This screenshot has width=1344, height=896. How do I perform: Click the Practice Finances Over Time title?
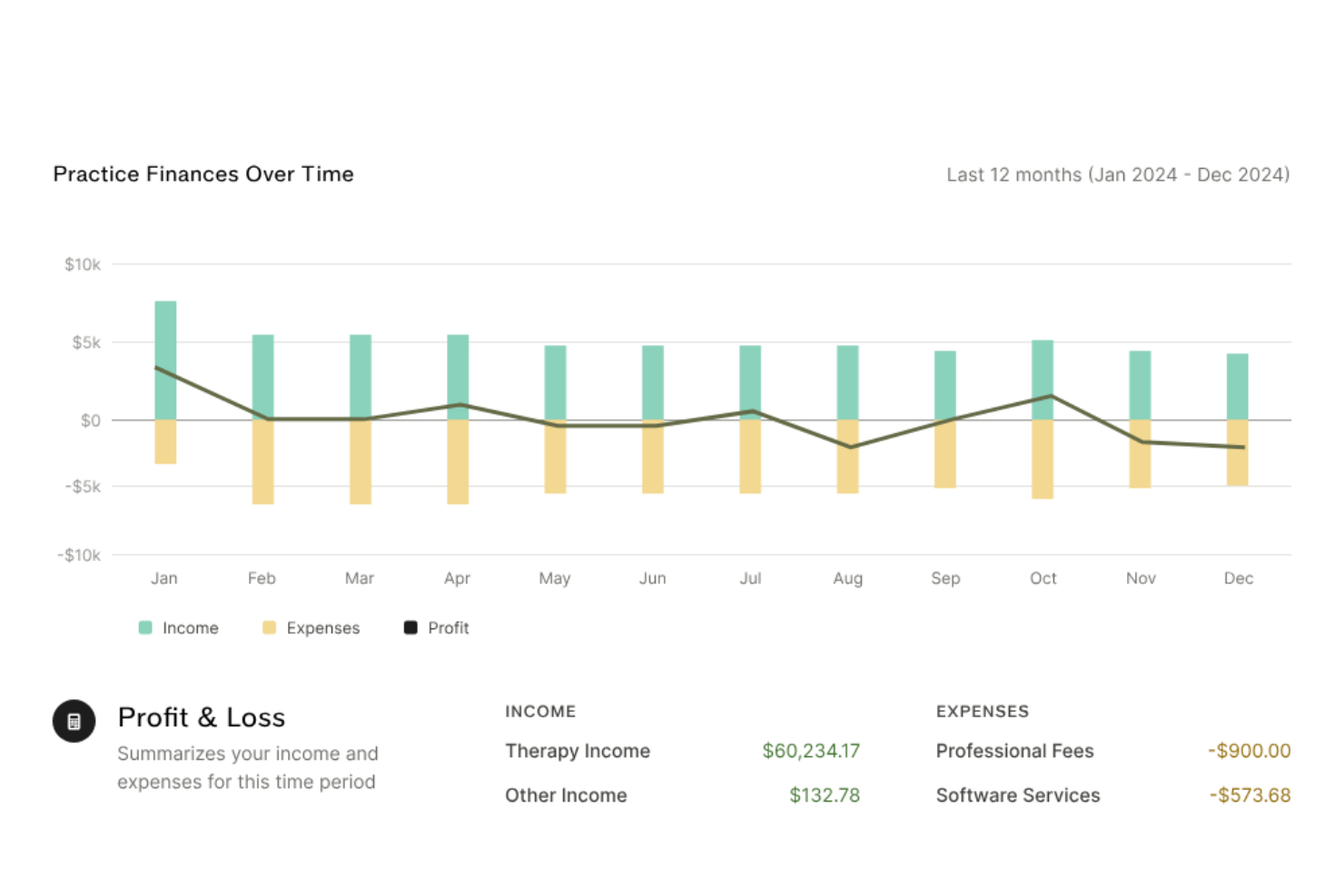click(x=203, y=173)
